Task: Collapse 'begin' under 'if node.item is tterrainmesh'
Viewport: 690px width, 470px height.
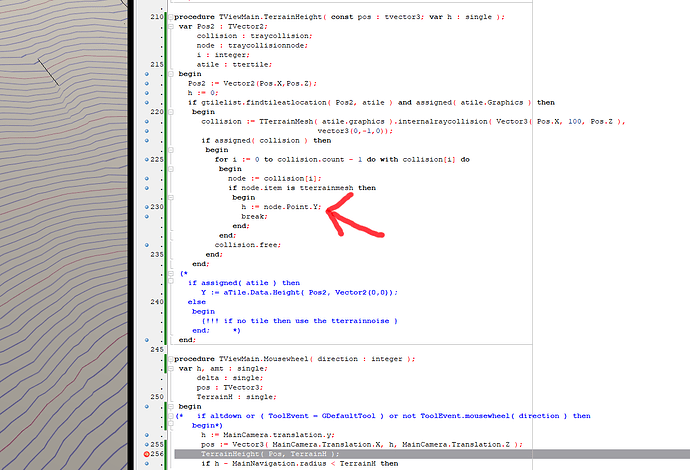Action: 171,198
